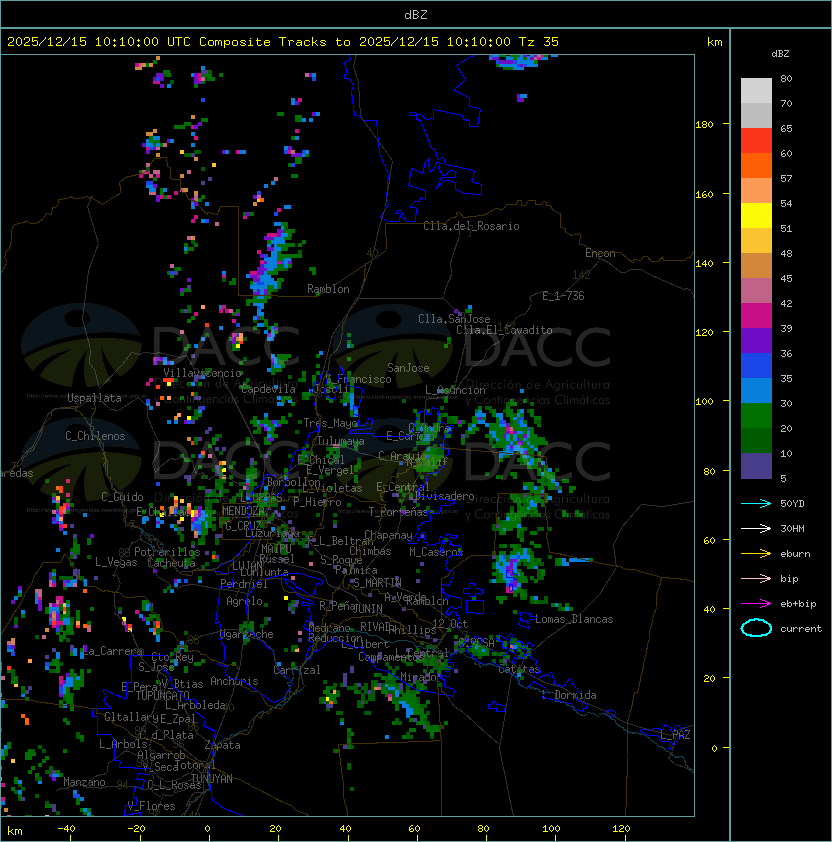Click the '-40' km mark on bottom axis
This screenshot has width=832, height=842.
[66, 829]
